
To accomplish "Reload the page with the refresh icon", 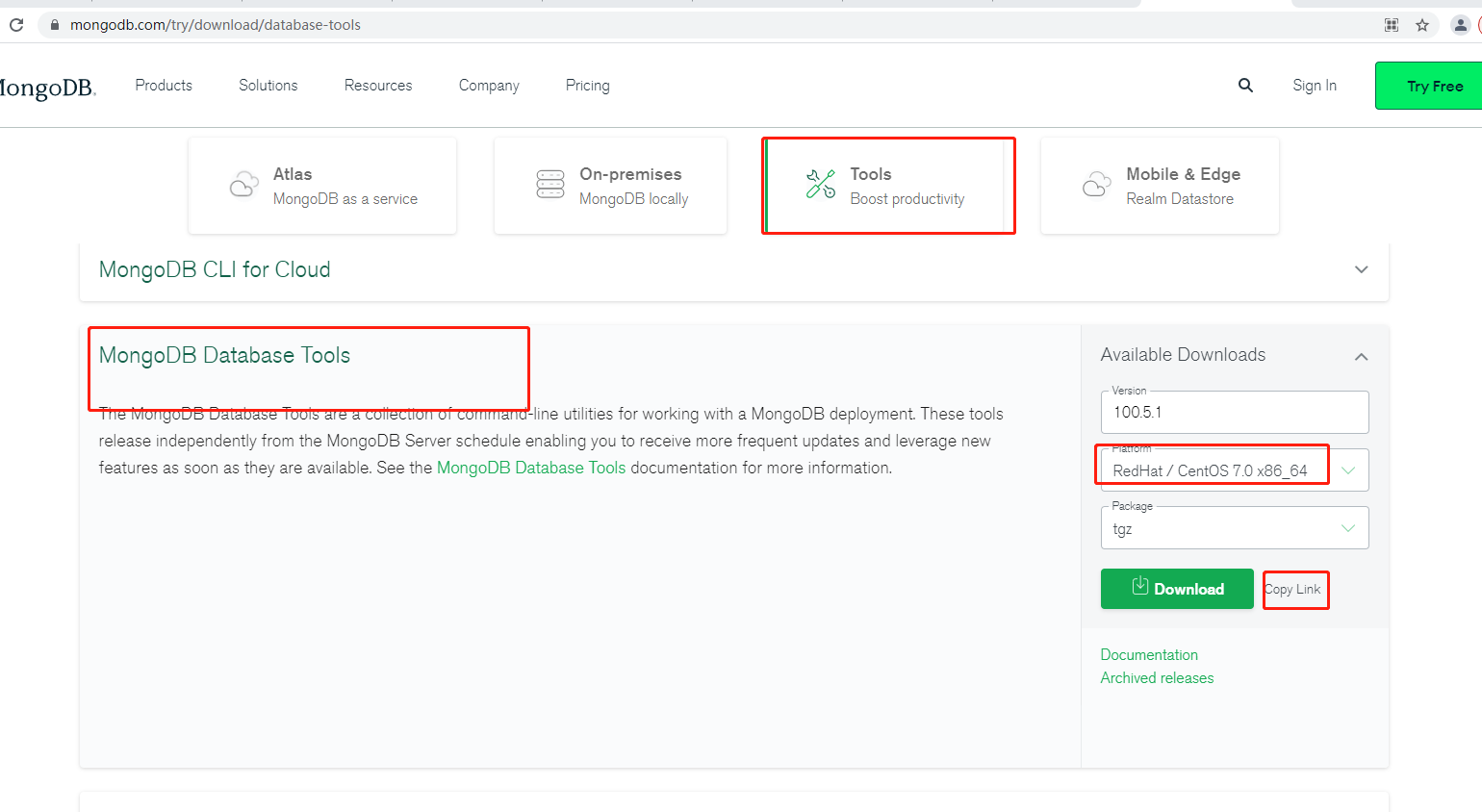I will [16, 25].
